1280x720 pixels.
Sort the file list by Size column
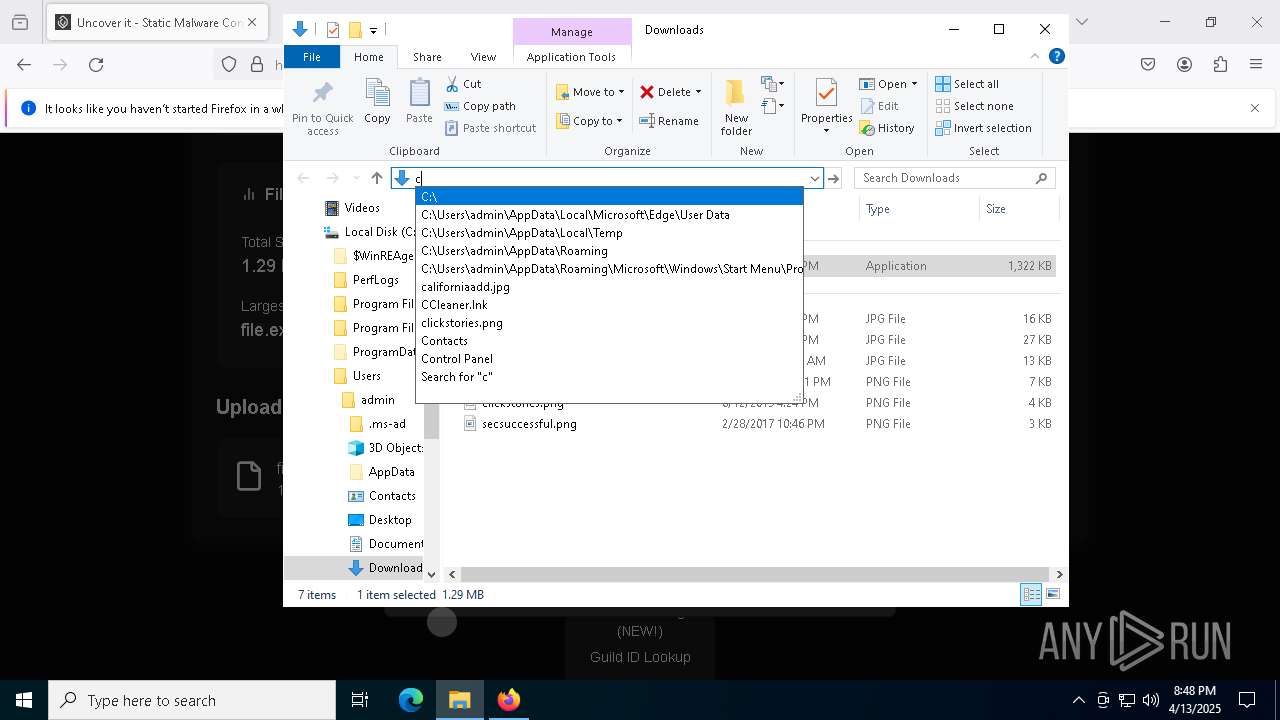[1018, 209]
